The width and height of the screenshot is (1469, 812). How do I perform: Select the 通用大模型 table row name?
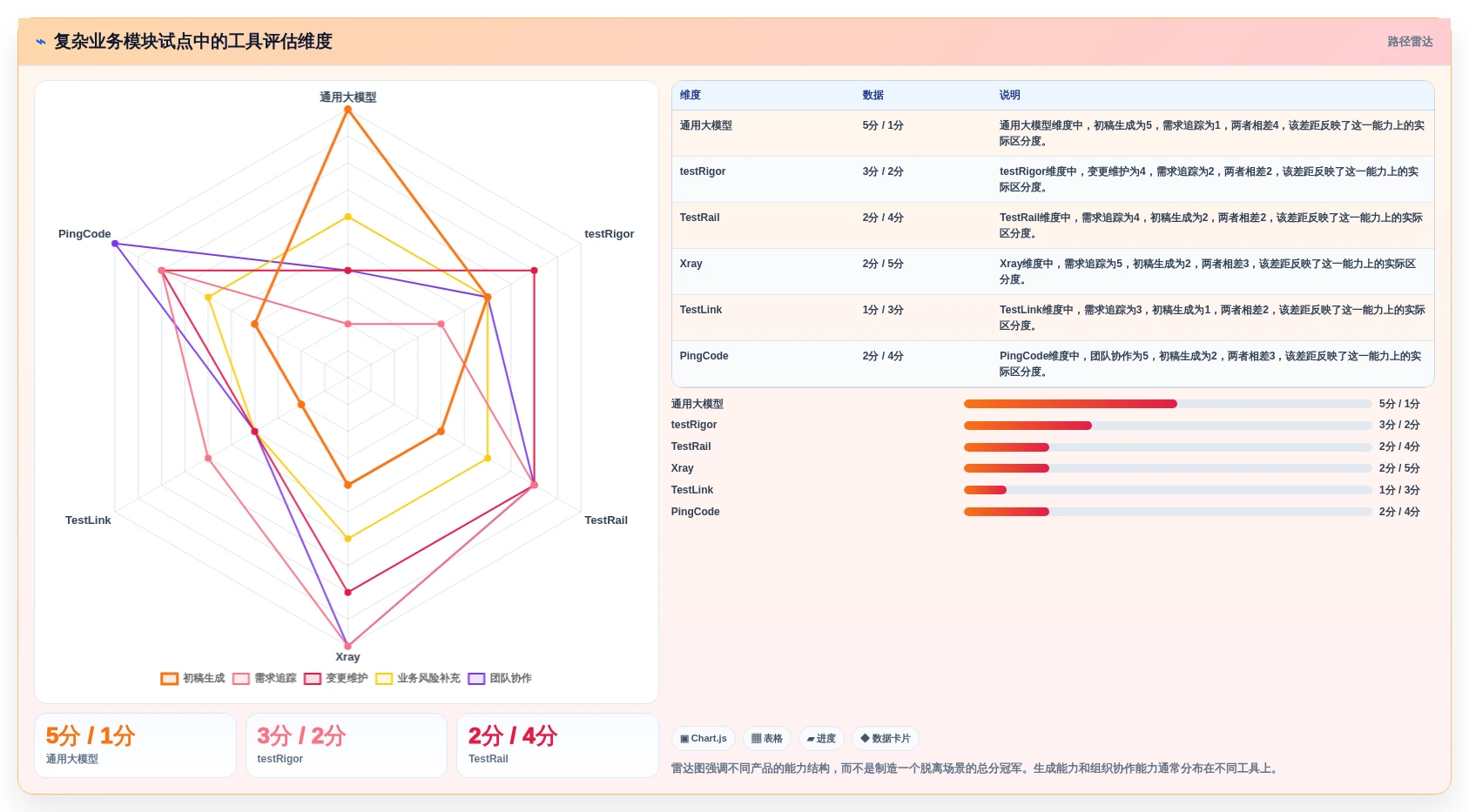click(705, 125)
